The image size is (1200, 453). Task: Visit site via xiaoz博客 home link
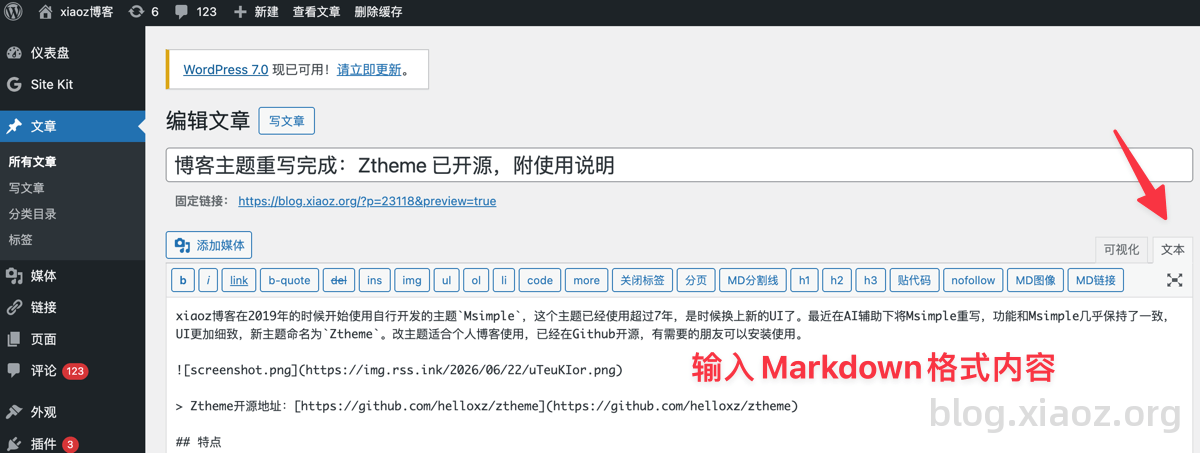[76, 12]
